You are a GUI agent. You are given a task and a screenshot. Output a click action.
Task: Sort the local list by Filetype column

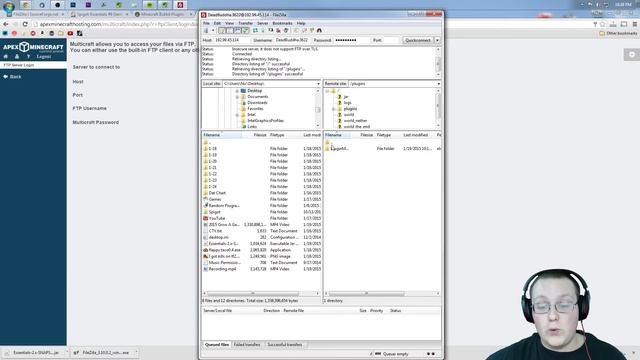(x=285, y=135)
